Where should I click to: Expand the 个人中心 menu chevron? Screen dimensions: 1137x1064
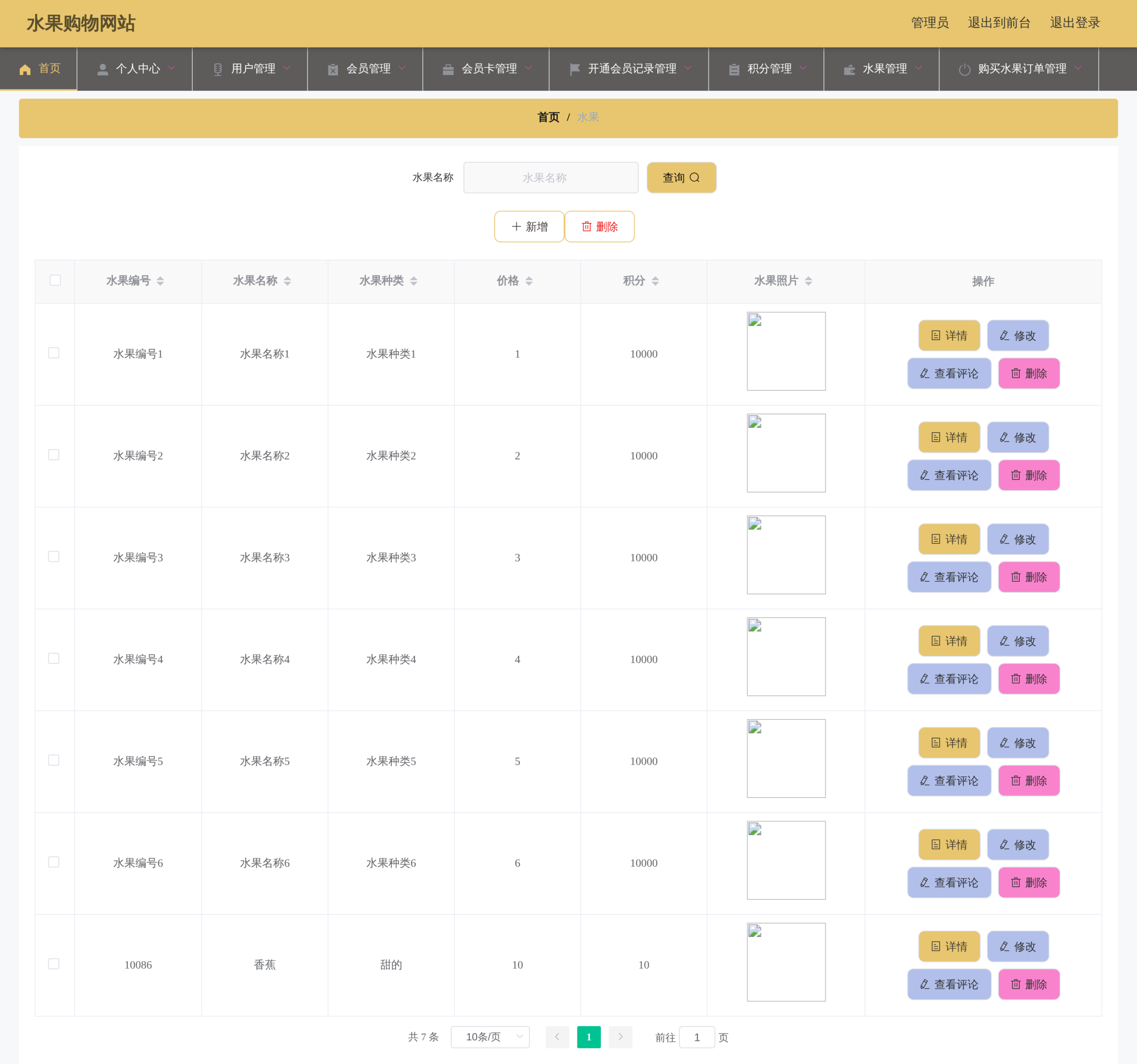pyautogui.click(x=171, y=68)
